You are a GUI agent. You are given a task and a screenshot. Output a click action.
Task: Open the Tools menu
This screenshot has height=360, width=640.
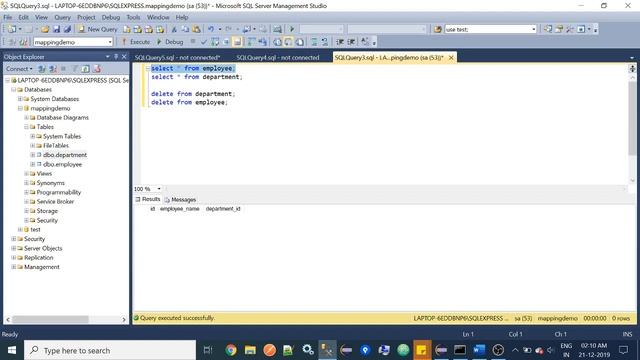click(x=133, y=17)
